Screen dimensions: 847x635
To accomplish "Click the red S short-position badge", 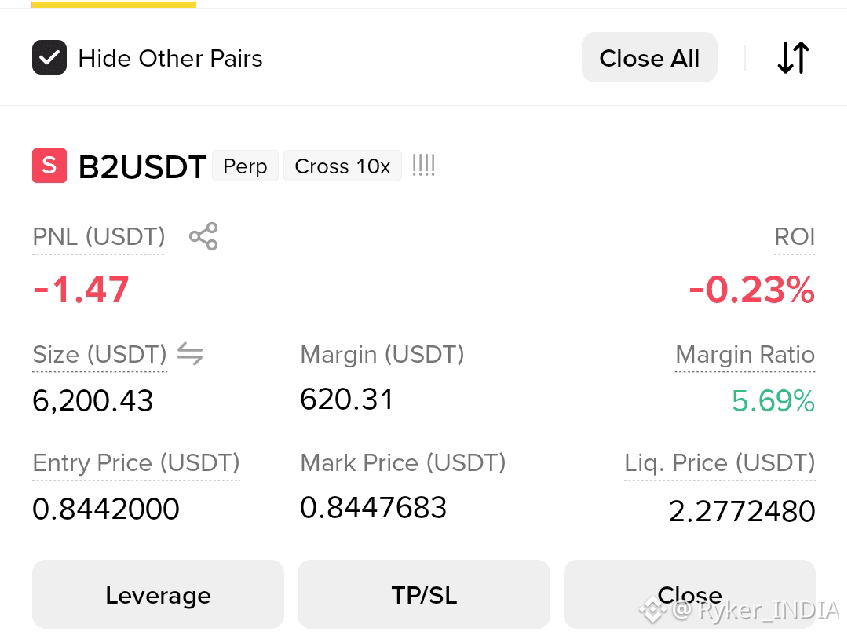I will [49, 165].
